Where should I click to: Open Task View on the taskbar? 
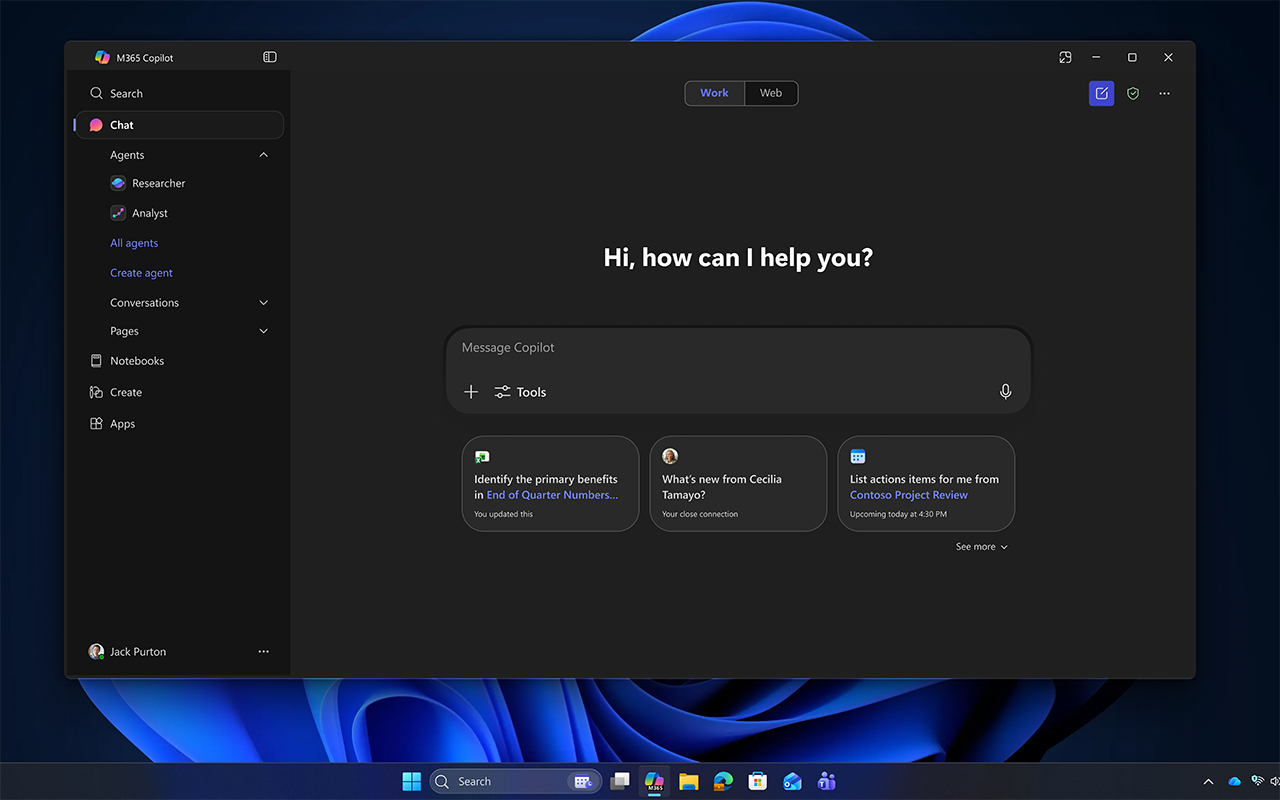coord(620,781)
